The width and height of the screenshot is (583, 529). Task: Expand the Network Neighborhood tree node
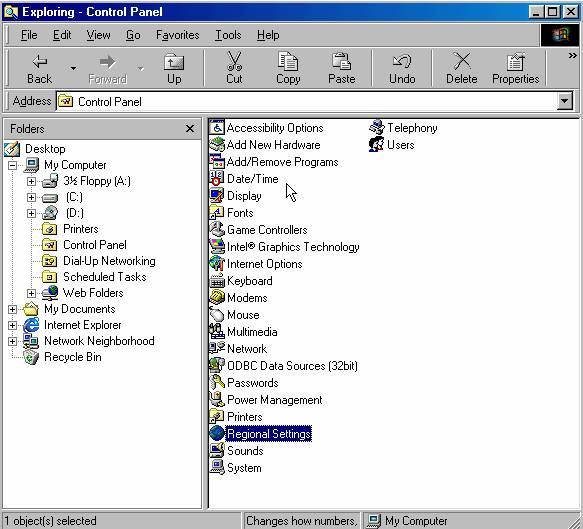(12, 341)
